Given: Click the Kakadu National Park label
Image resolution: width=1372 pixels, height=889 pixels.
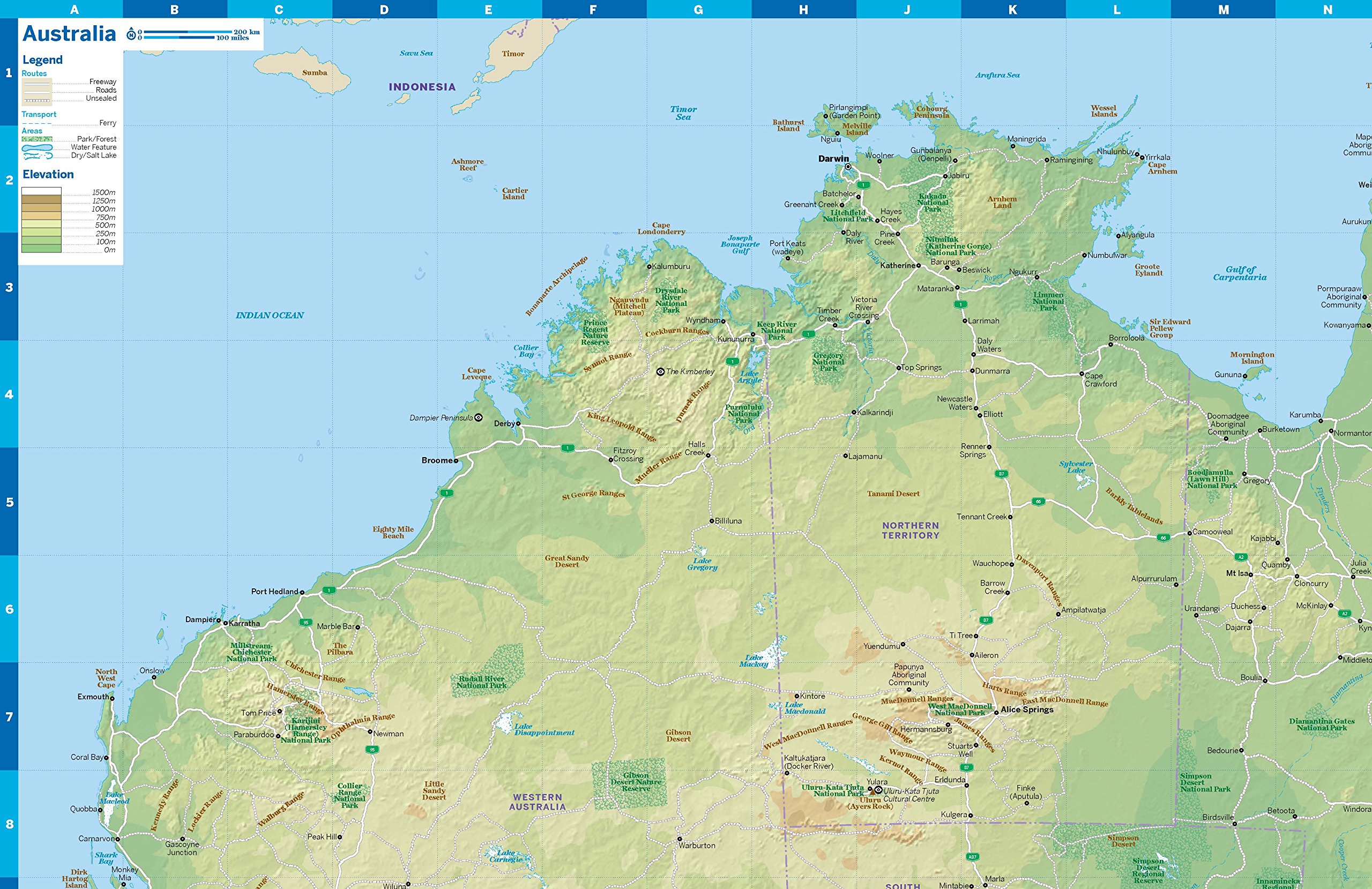Looking at the screenshot, I should pyautogui.click(x=932, y=203).
